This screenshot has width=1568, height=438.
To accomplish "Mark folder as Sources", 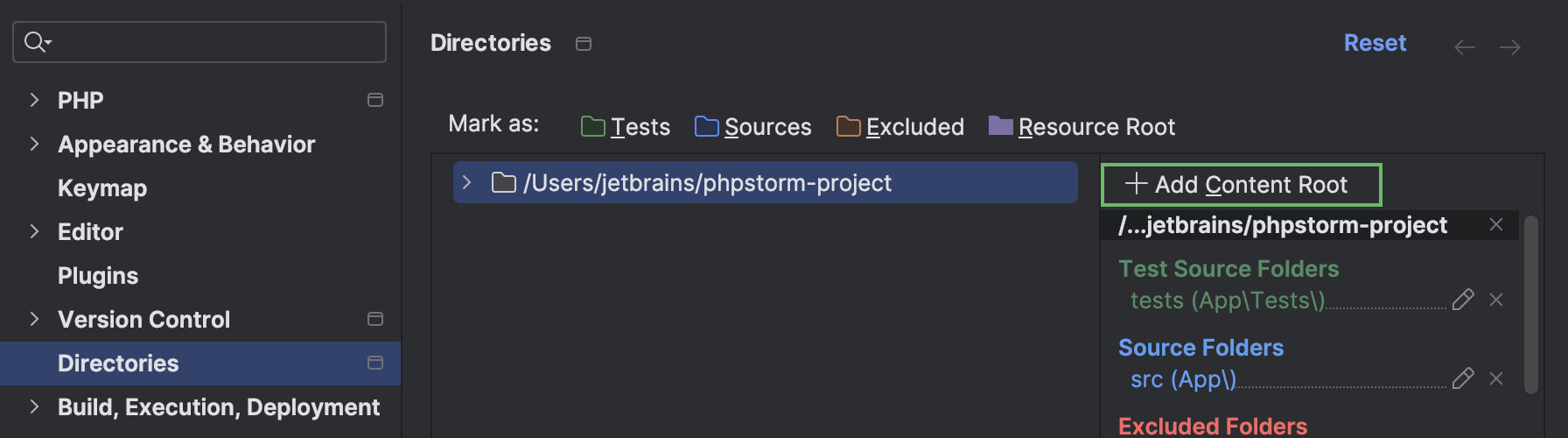I will coord(752,127).
